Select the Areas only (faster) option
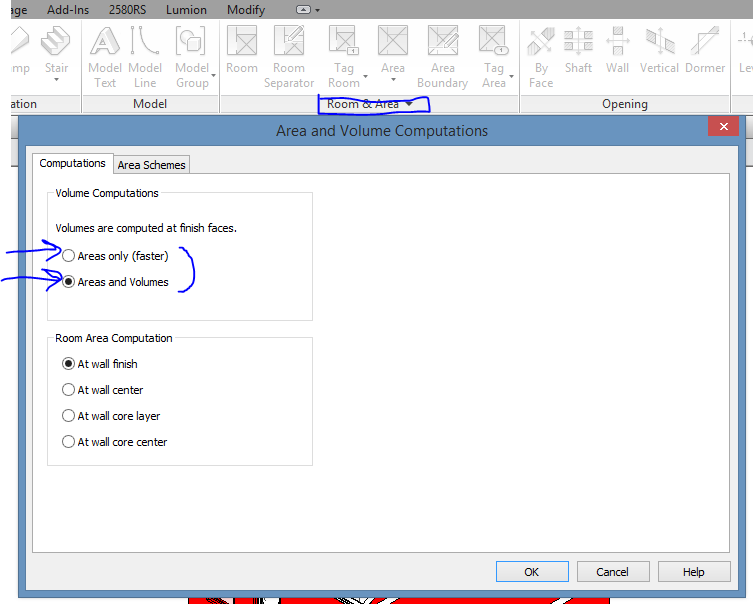This screenshot has width=753, height=604. (x=69, y=256)
